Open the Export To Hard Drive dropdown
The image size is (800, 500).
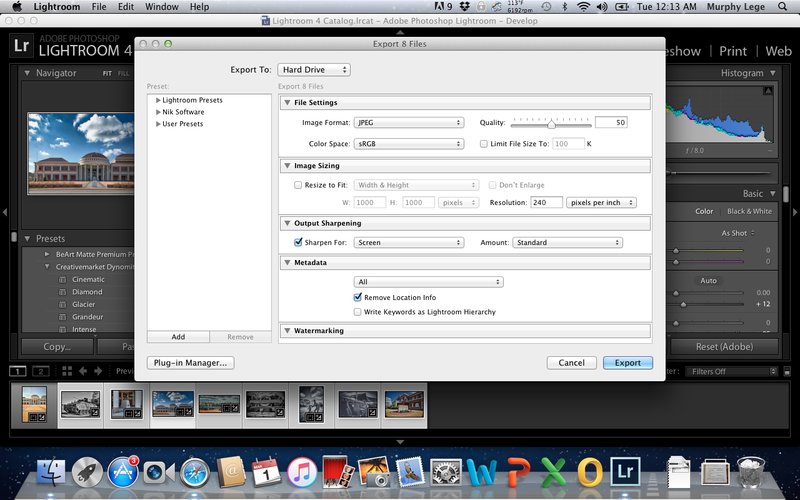point(314,70)
